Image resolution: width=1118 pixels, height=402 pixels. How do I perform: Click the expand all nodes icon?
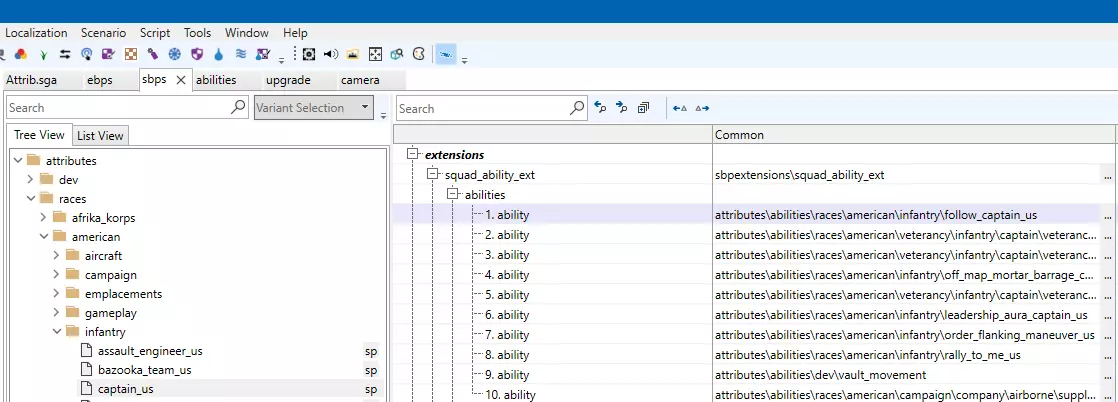[x=643, y=108]
